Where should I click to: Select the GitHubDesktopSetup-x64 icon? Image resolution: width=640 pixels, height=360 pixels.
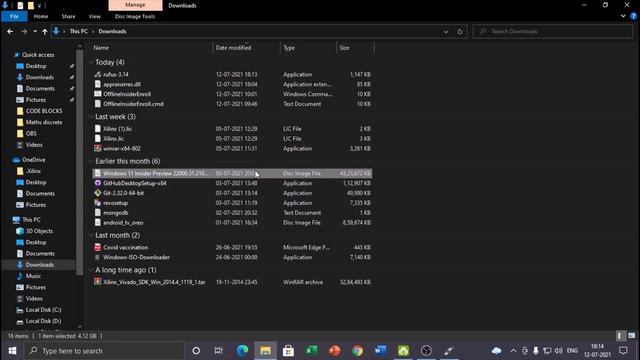point(98,183)
